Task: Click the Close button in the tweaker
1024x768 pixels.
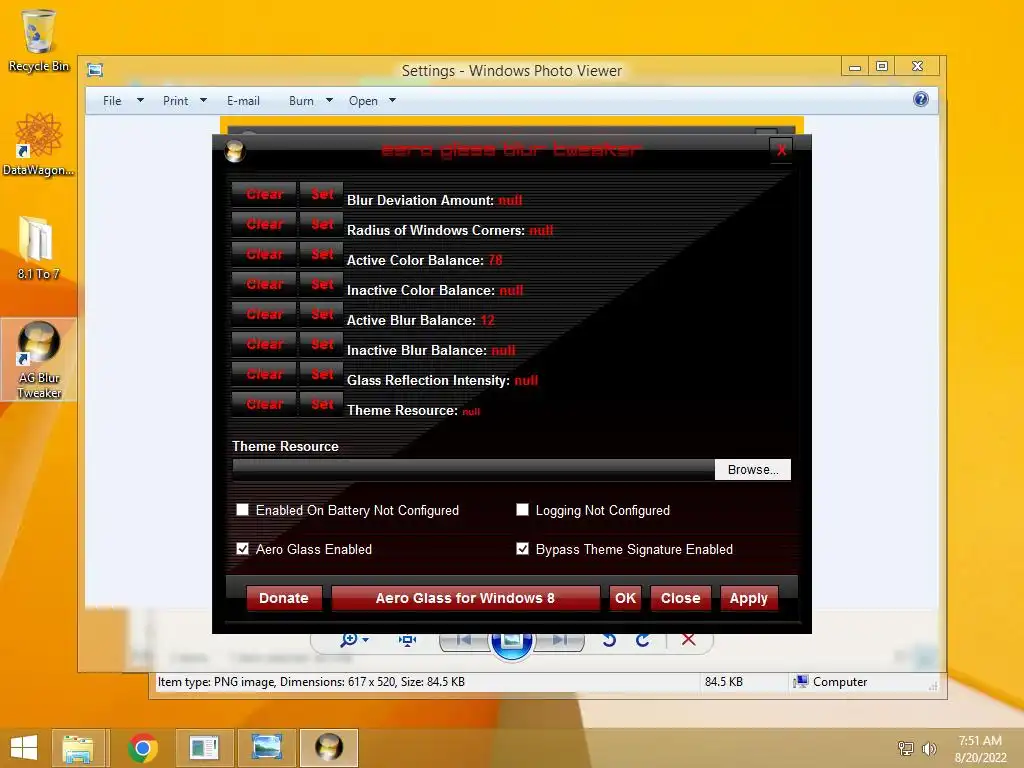Action: 680,598
